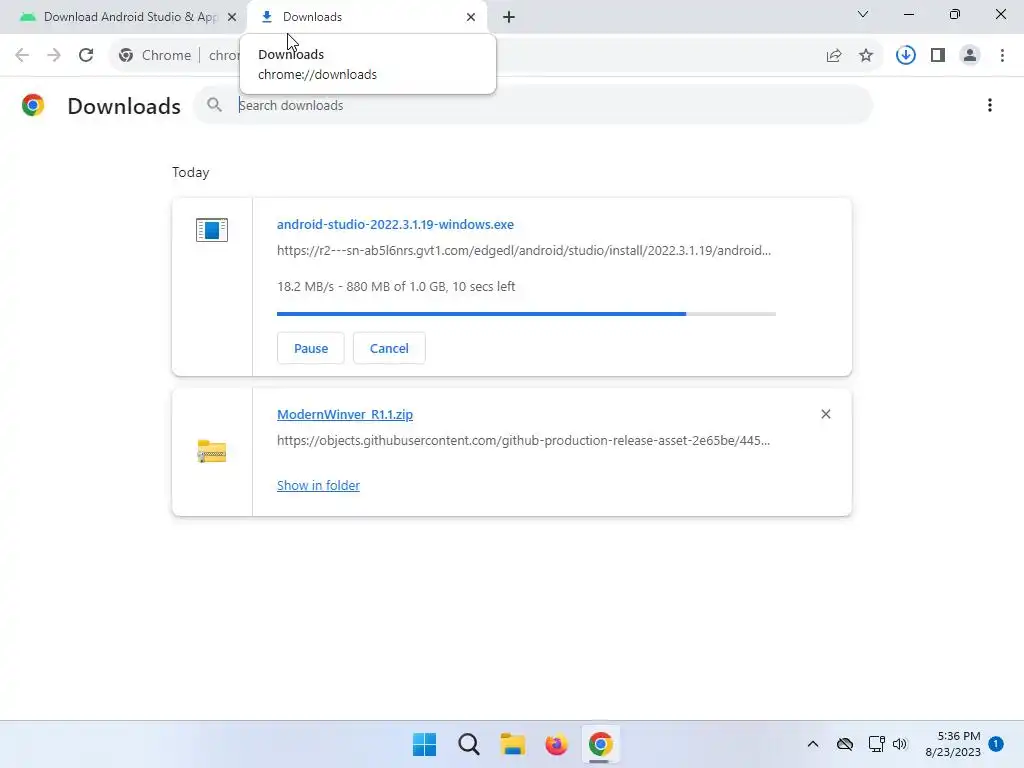1024x768 pixels.
Task: Open the clock showing 5:36 PM
Action: point(953,744)
